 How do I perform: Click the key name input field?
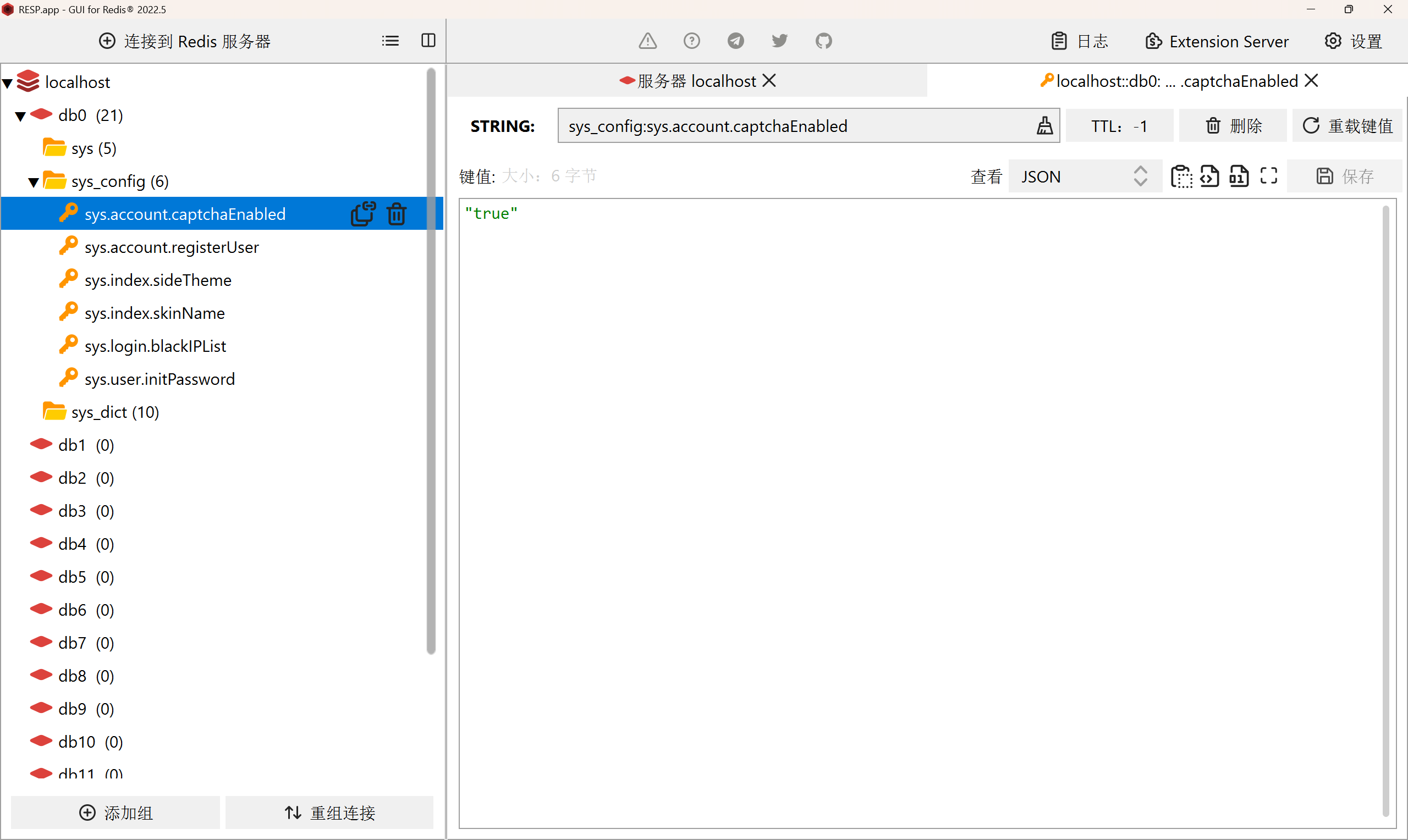(x=793, y=126)
